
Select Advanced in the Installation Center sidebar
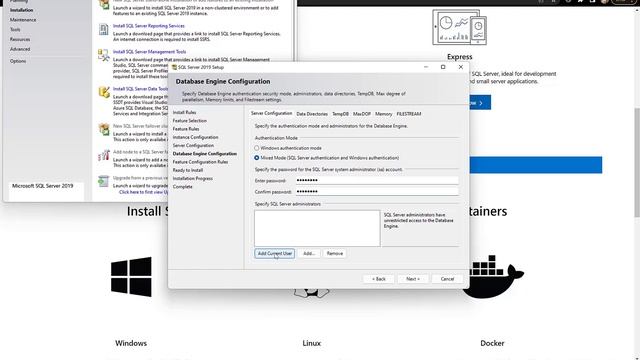point(20,49)
